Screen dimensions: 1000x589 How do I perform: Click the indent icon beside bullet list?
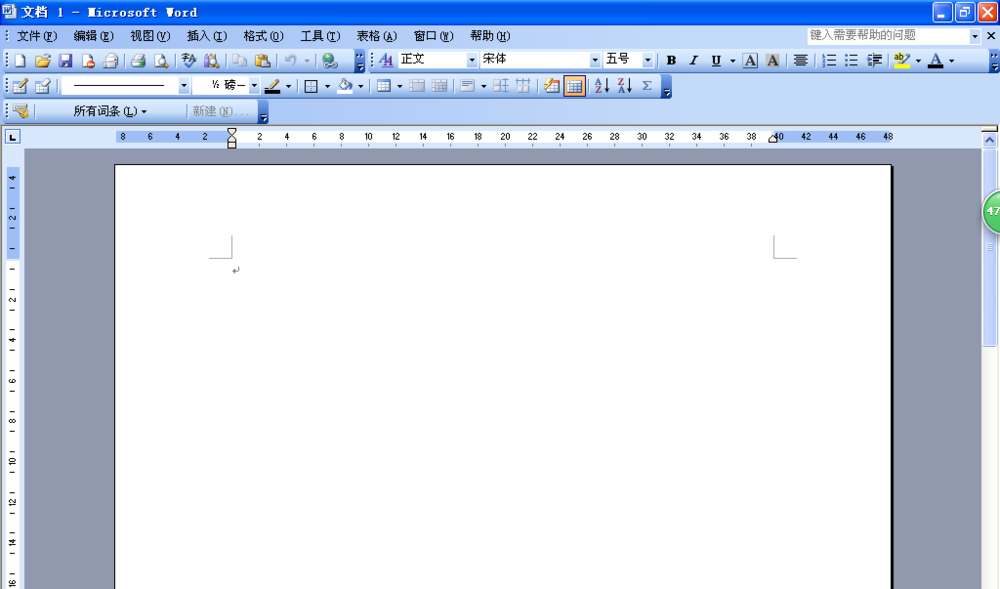click(874, 61)
